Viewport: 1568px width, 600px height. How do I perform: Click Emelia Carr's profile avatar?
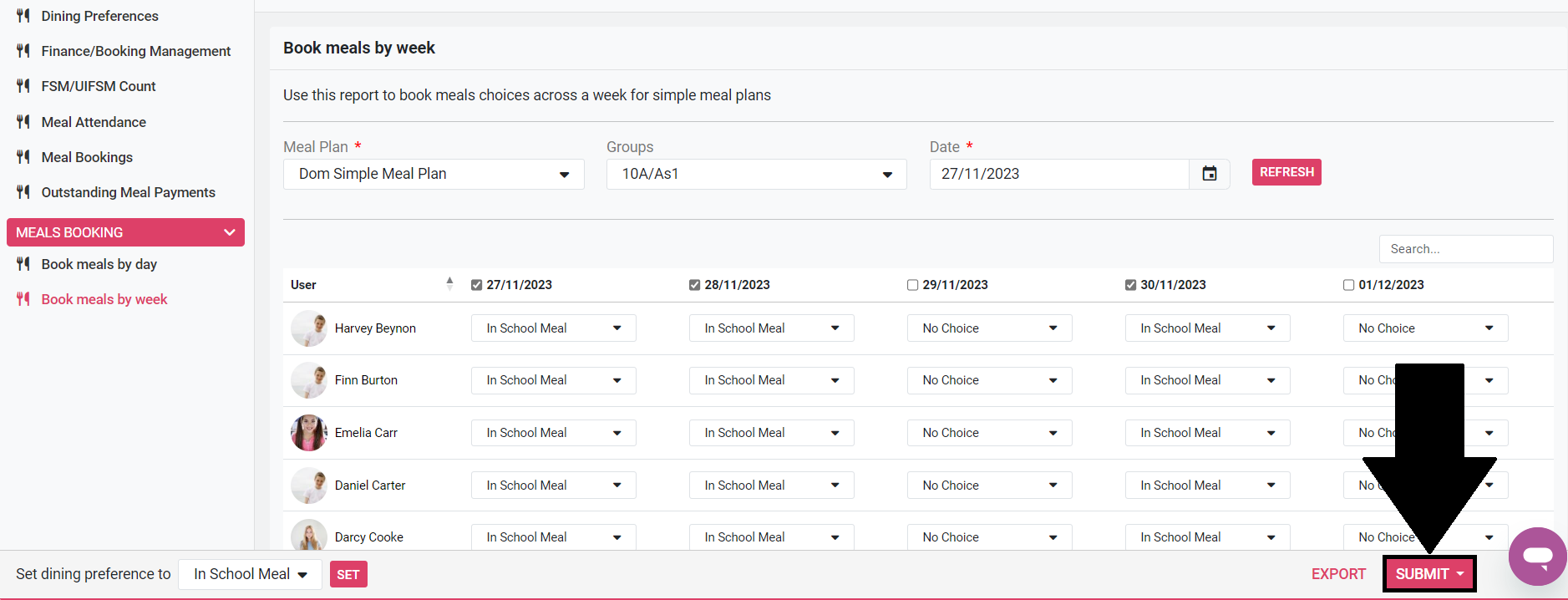point(308,433)
